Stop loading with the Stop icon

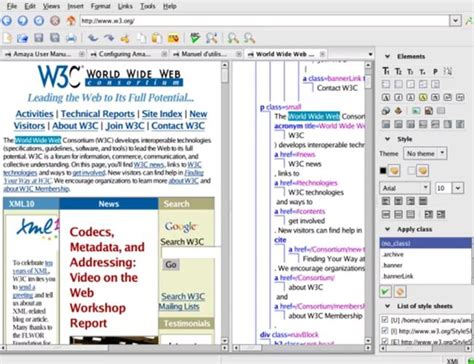click(x=55, y=21)
